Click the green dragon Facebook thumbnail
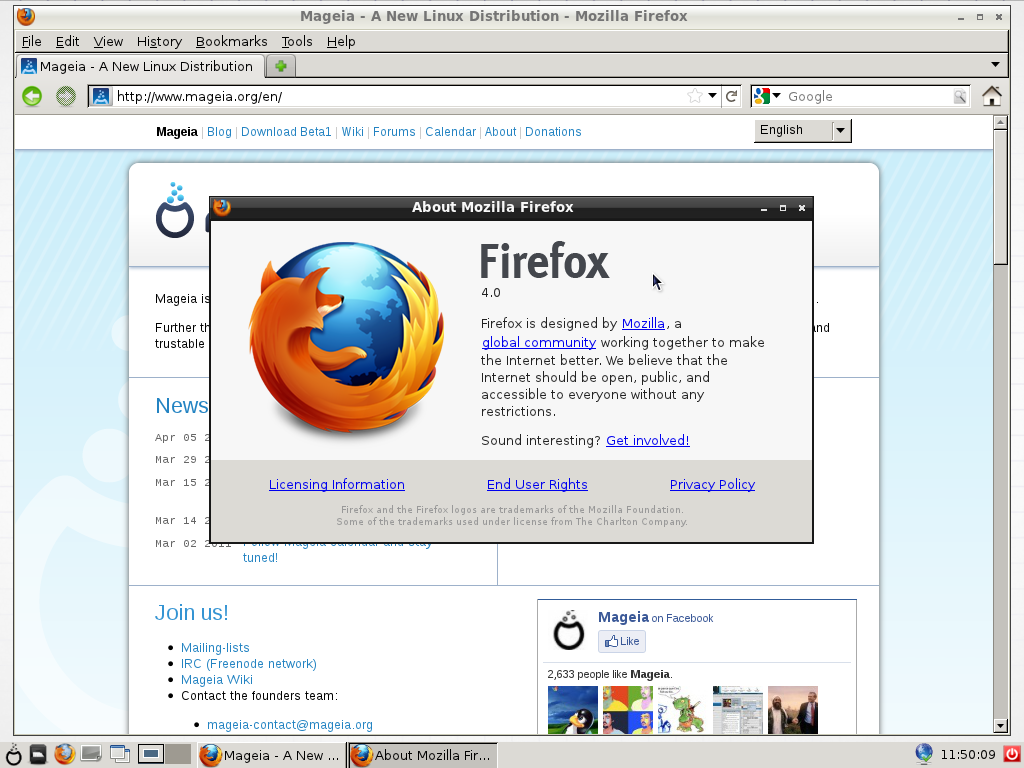Viewport: 1024px width, 768px height. (x=682, y=710)
